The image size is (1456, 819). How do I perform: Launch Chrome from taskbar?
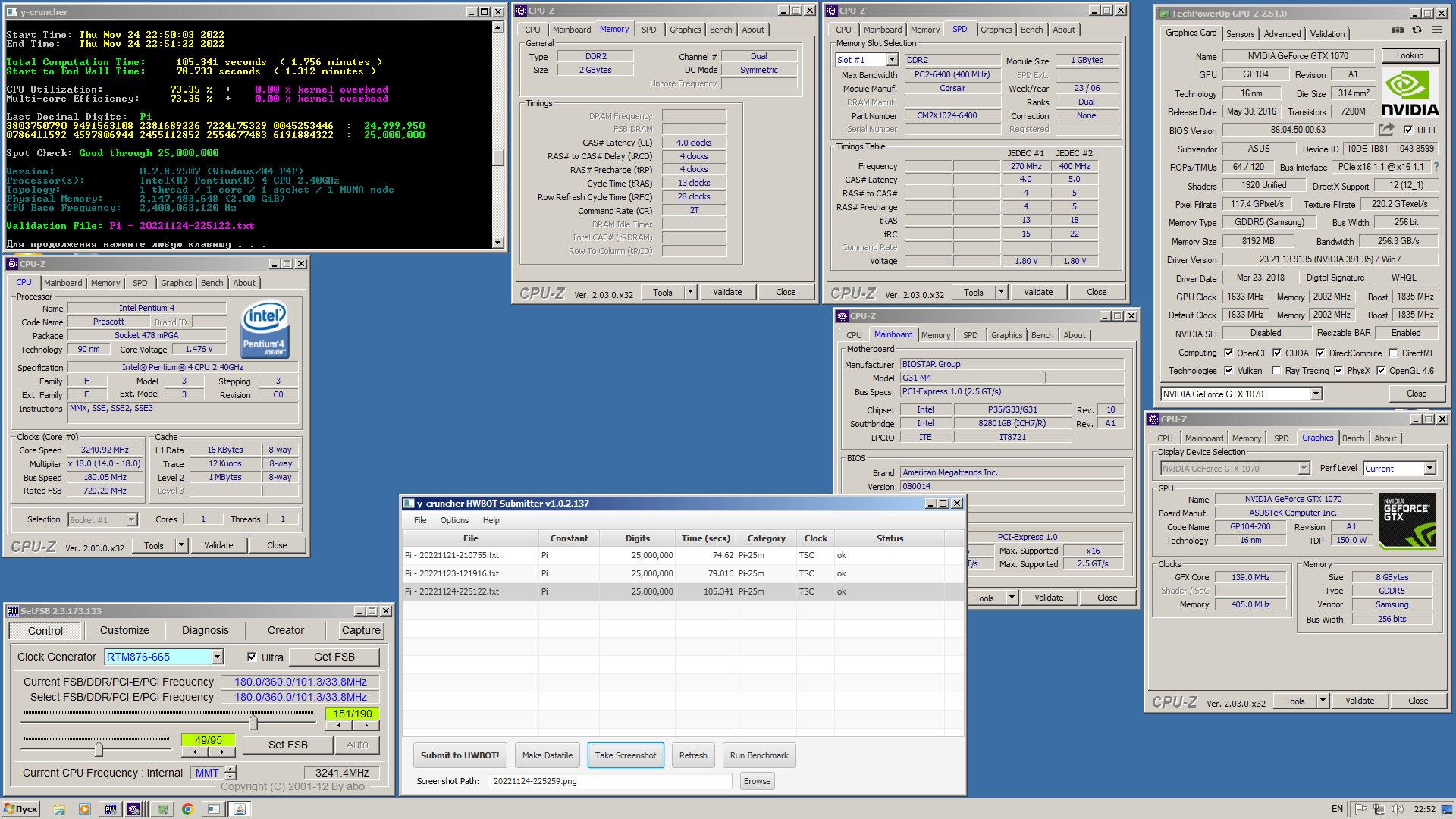point(187,809)
